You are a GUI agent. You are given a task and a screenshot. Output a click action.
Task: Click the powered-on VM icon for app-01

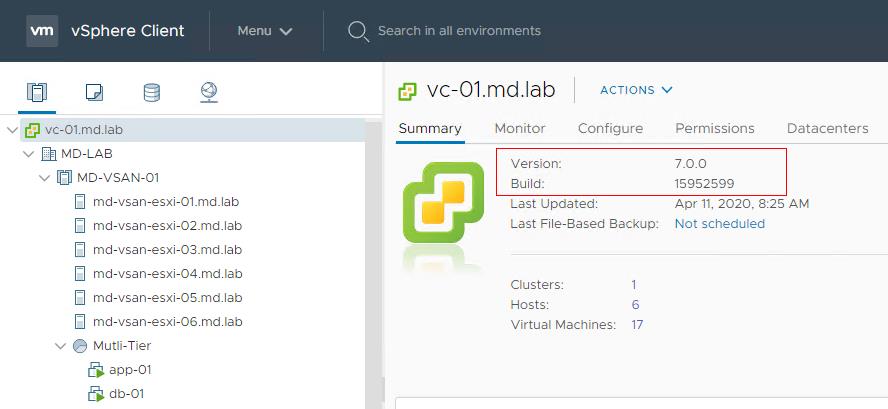[96, 370]
